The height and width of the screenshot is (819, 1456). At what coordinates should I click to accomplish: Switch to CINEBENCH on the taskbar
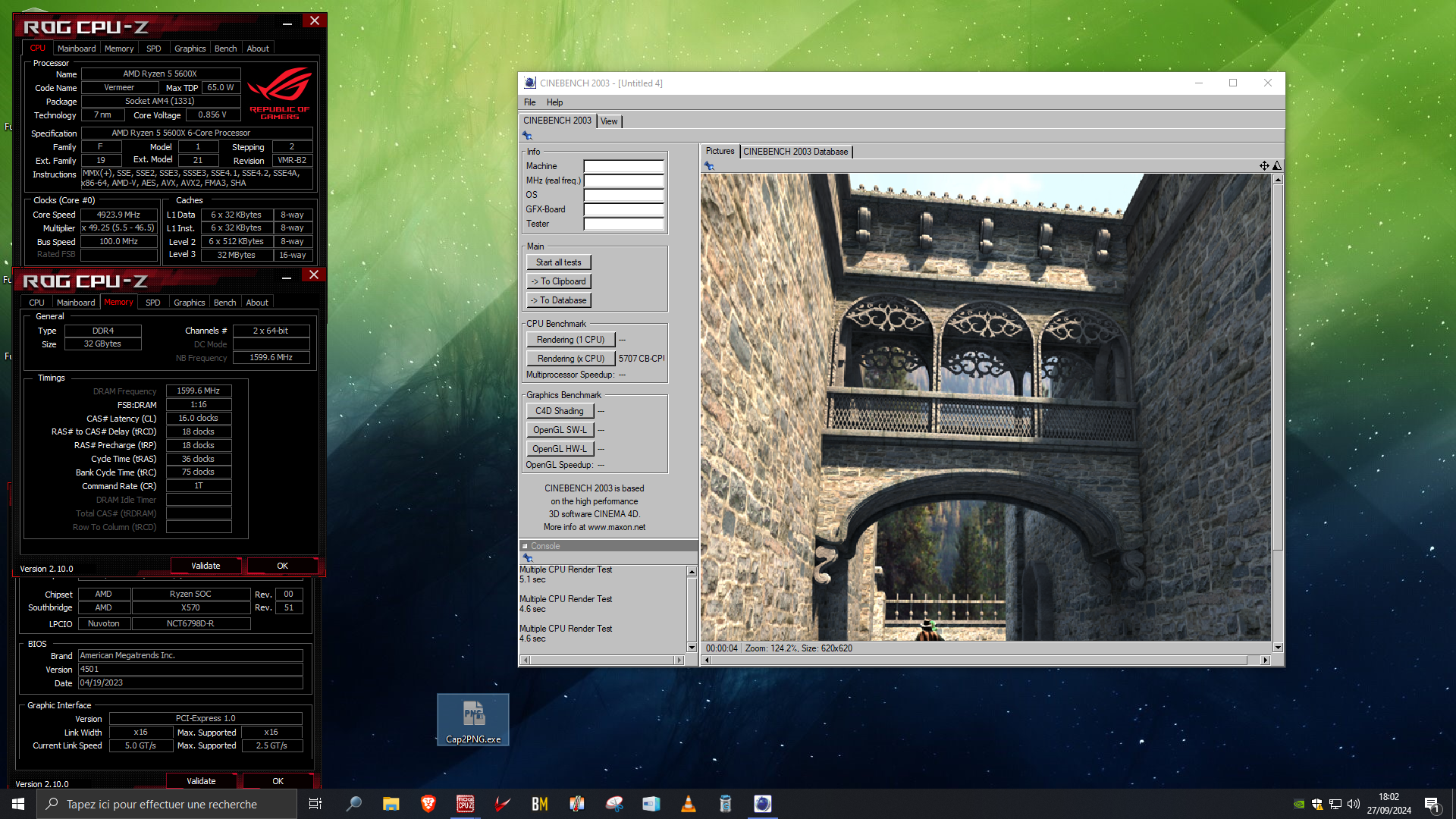click(x=762, y=804)
